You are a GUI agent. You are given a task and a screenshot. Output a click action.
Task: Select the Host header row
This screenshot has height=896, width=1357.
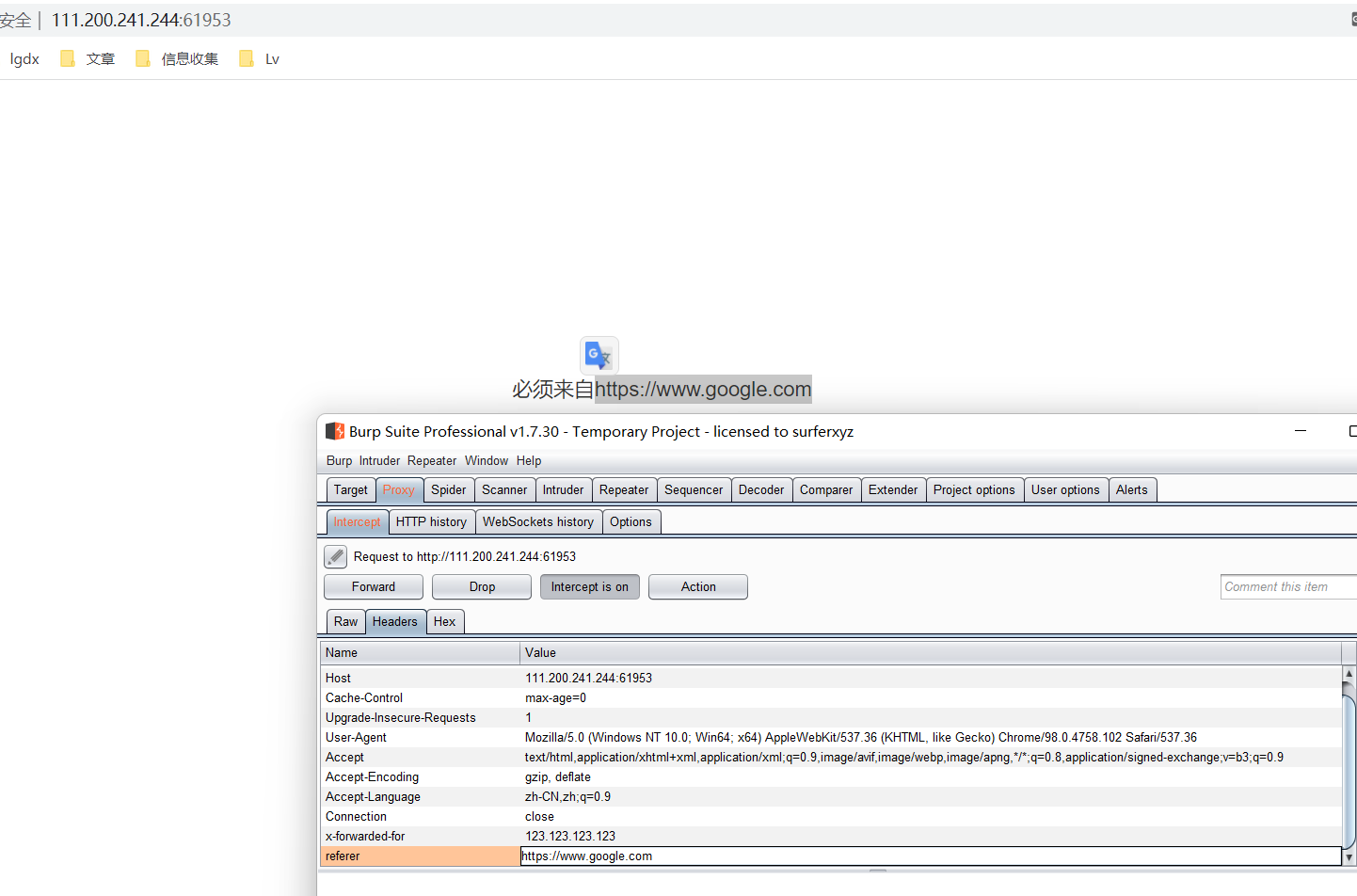(831, 678)
